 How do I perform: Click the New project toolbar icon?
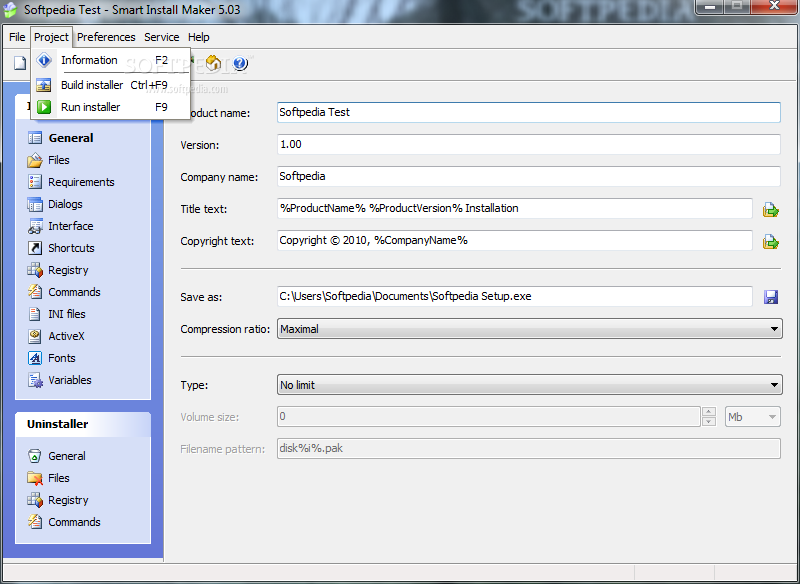pos(19,63)
